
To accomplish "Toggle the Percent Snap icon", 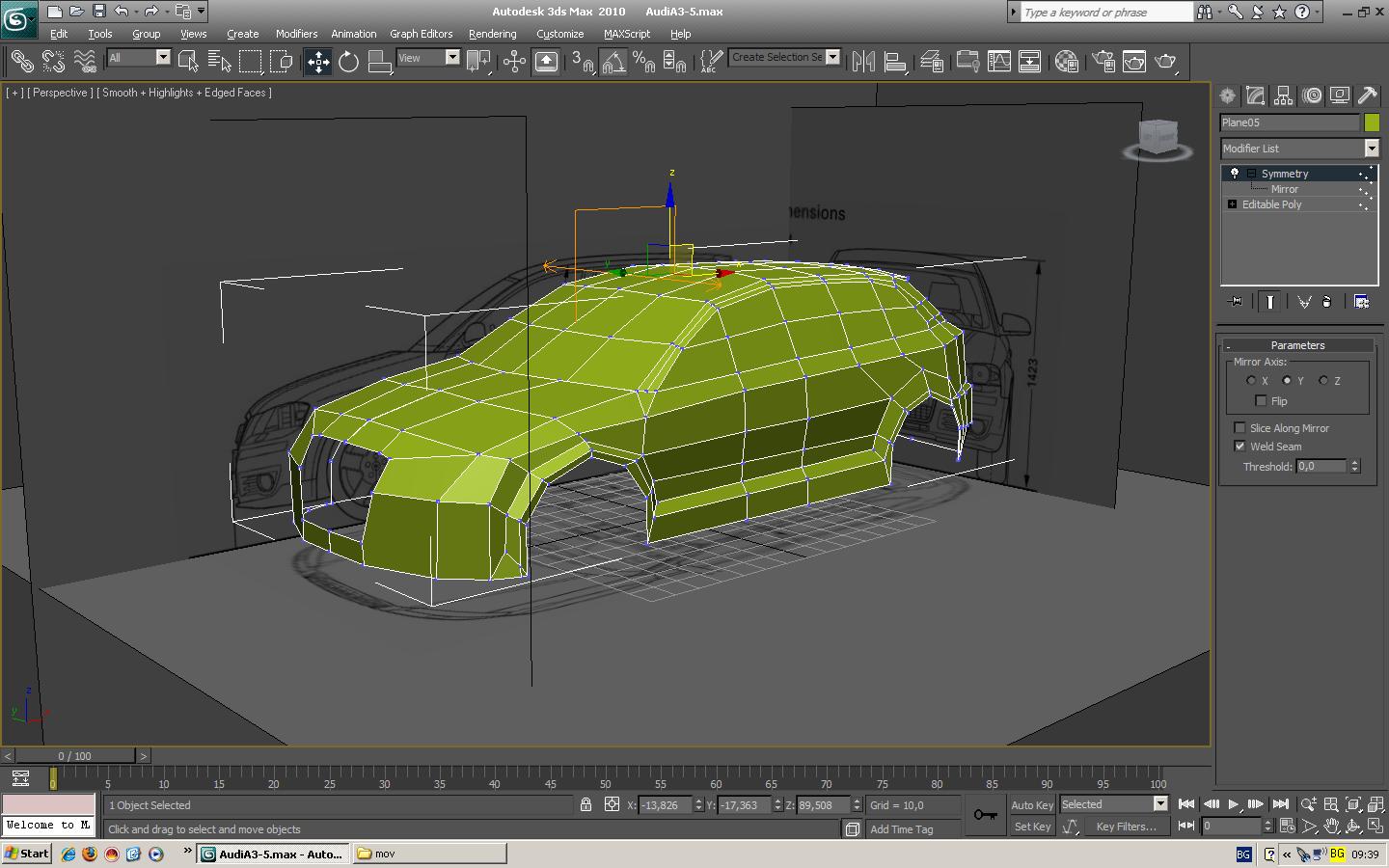I will pos(643,62).
